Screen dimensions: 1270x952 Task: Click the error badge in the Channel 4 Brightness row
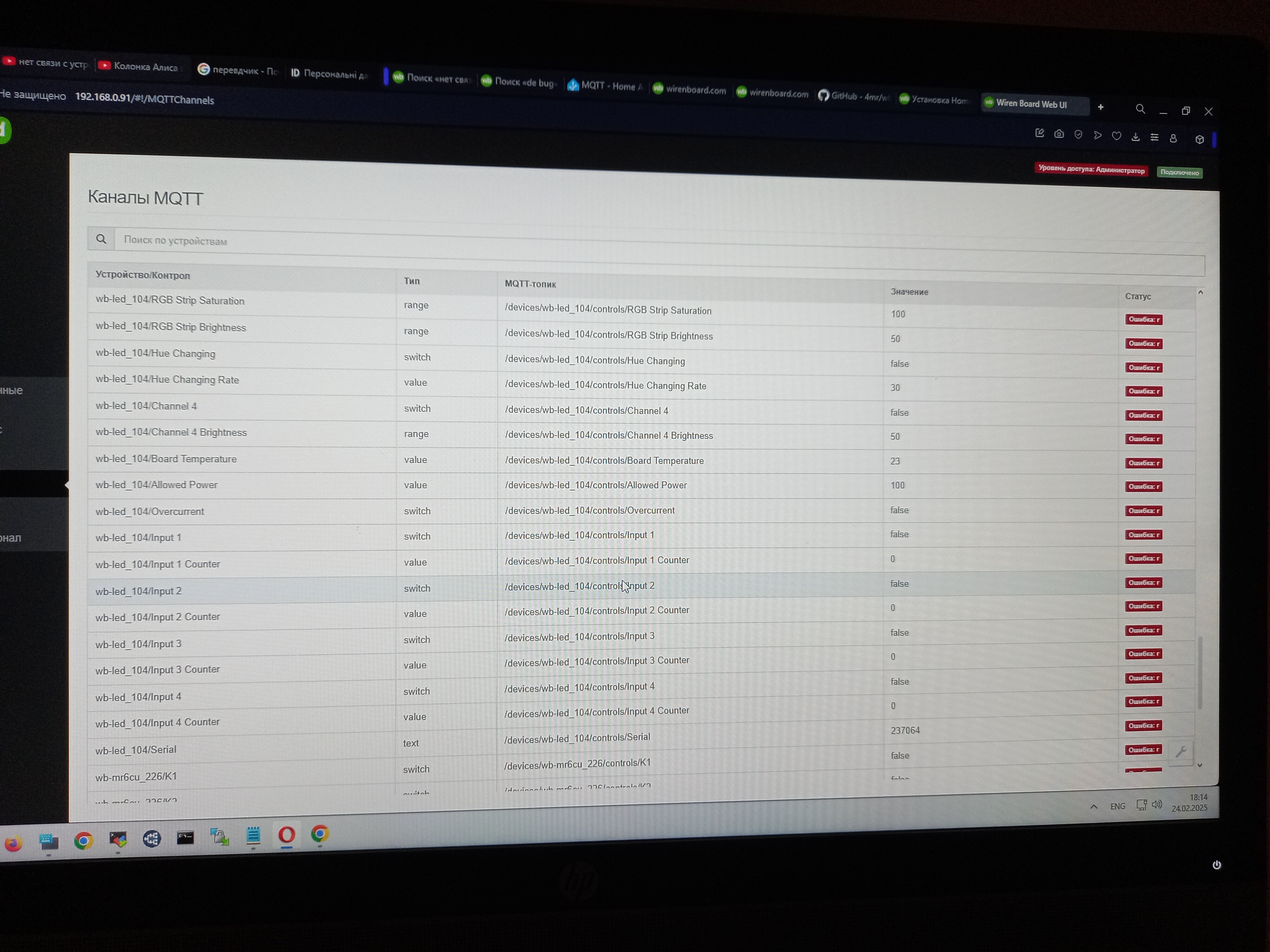click(1144, 439)
